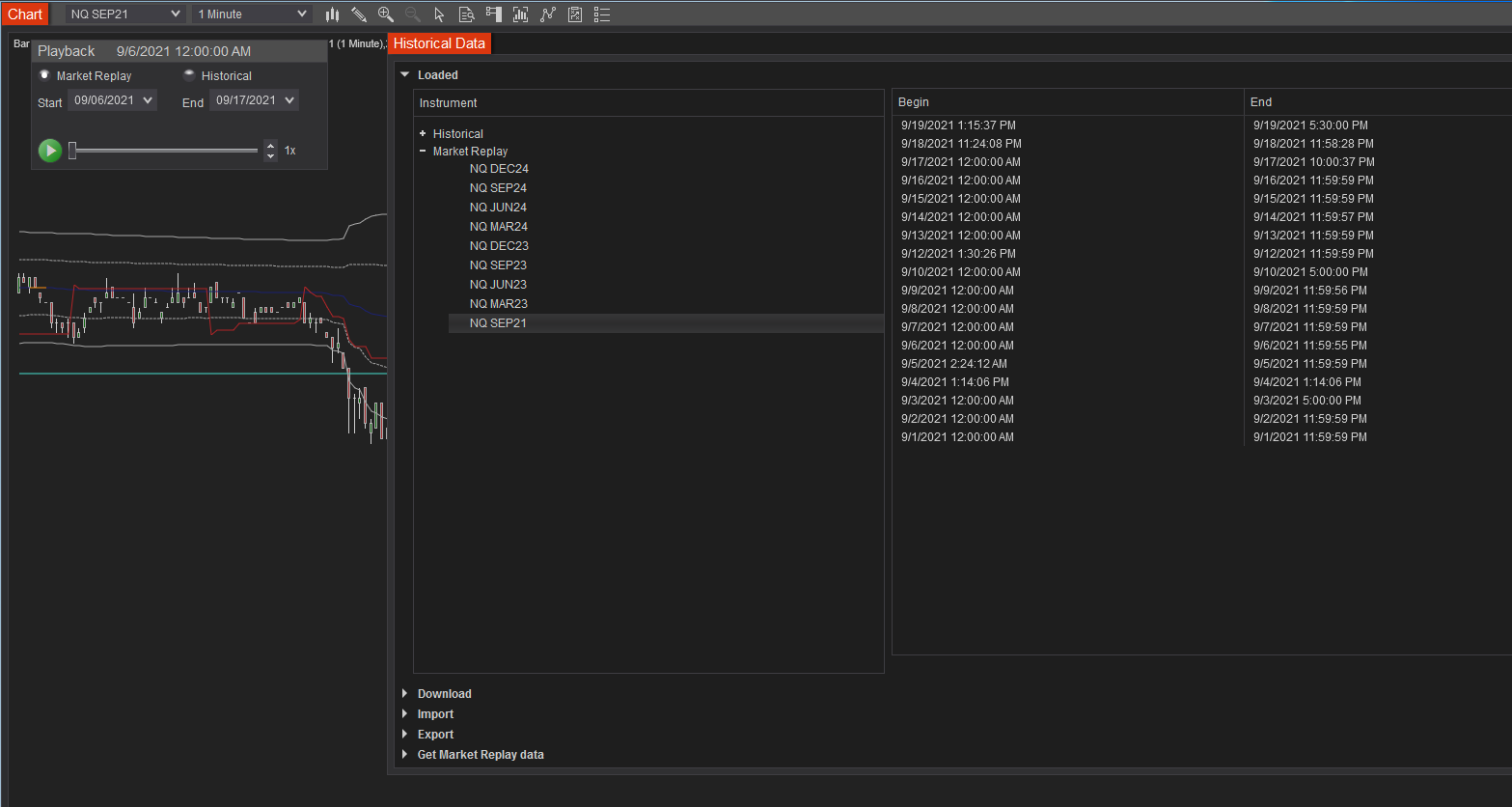Viewport: 1512px width, 807px height.
Task: Click the Playback panel title bar
Action: click(x=179, y=51)
